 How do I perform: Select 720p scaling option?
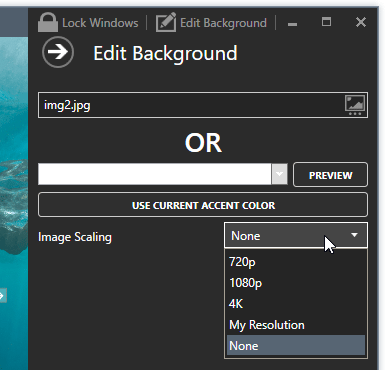click(296, 262)
